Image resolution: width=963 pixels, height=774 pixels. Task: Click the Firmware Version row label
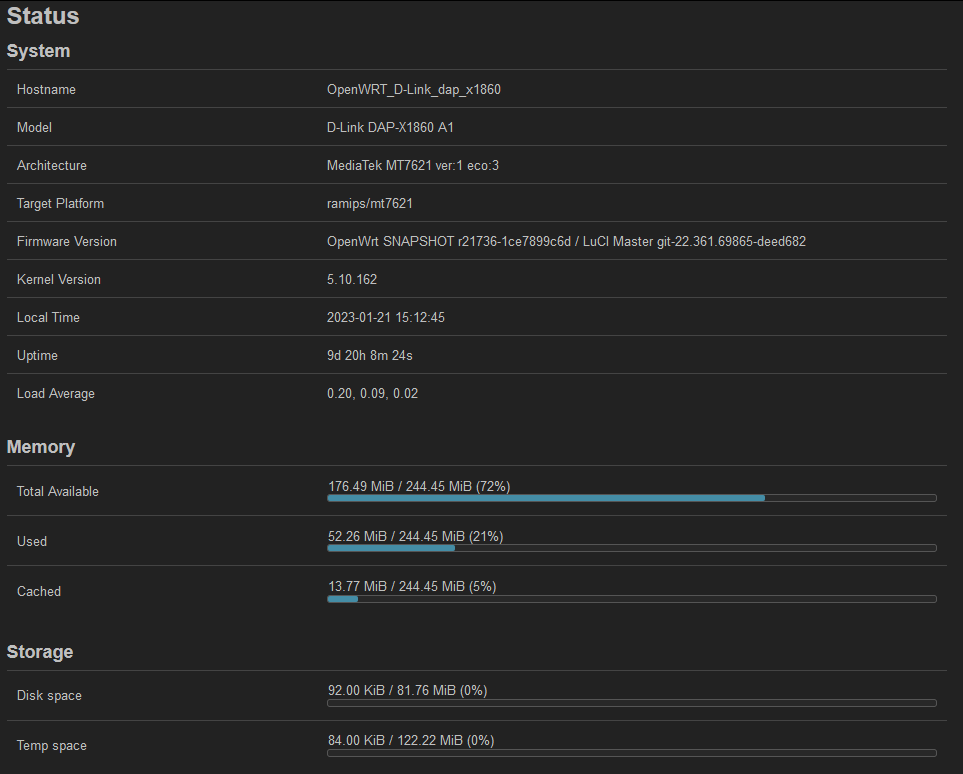click(x=67, y=242)
